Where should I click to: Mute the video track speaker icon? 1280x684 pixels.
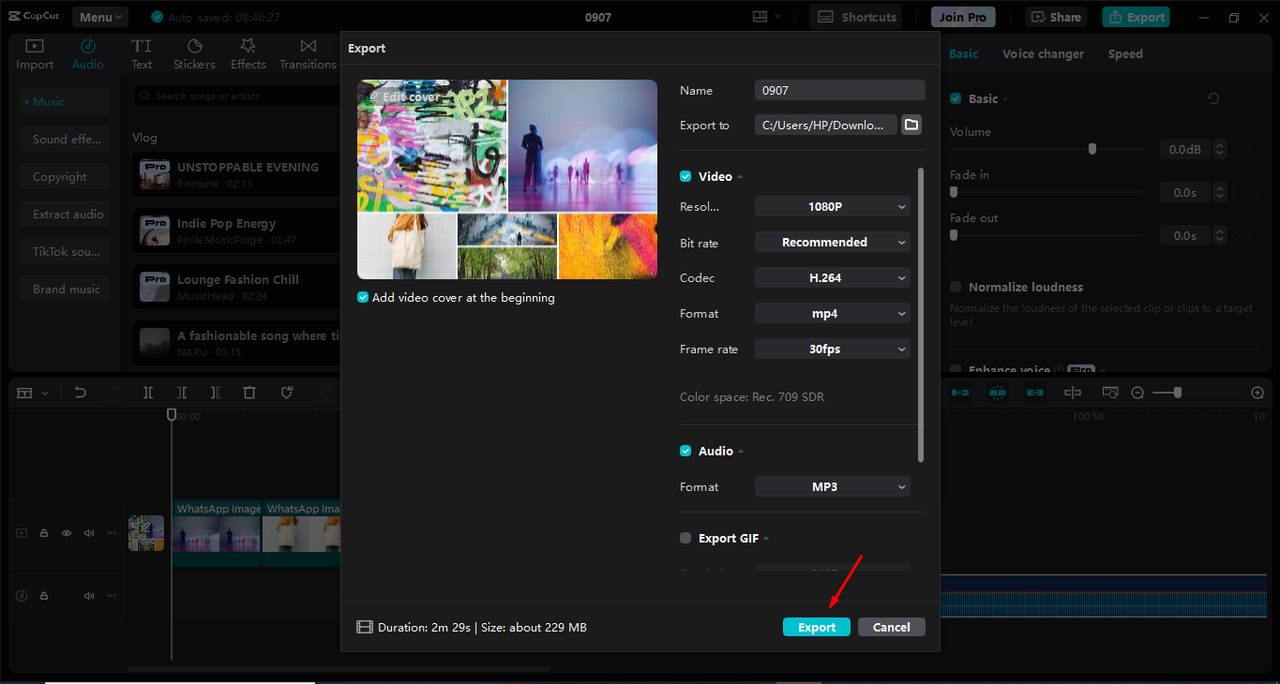point(89,533)
